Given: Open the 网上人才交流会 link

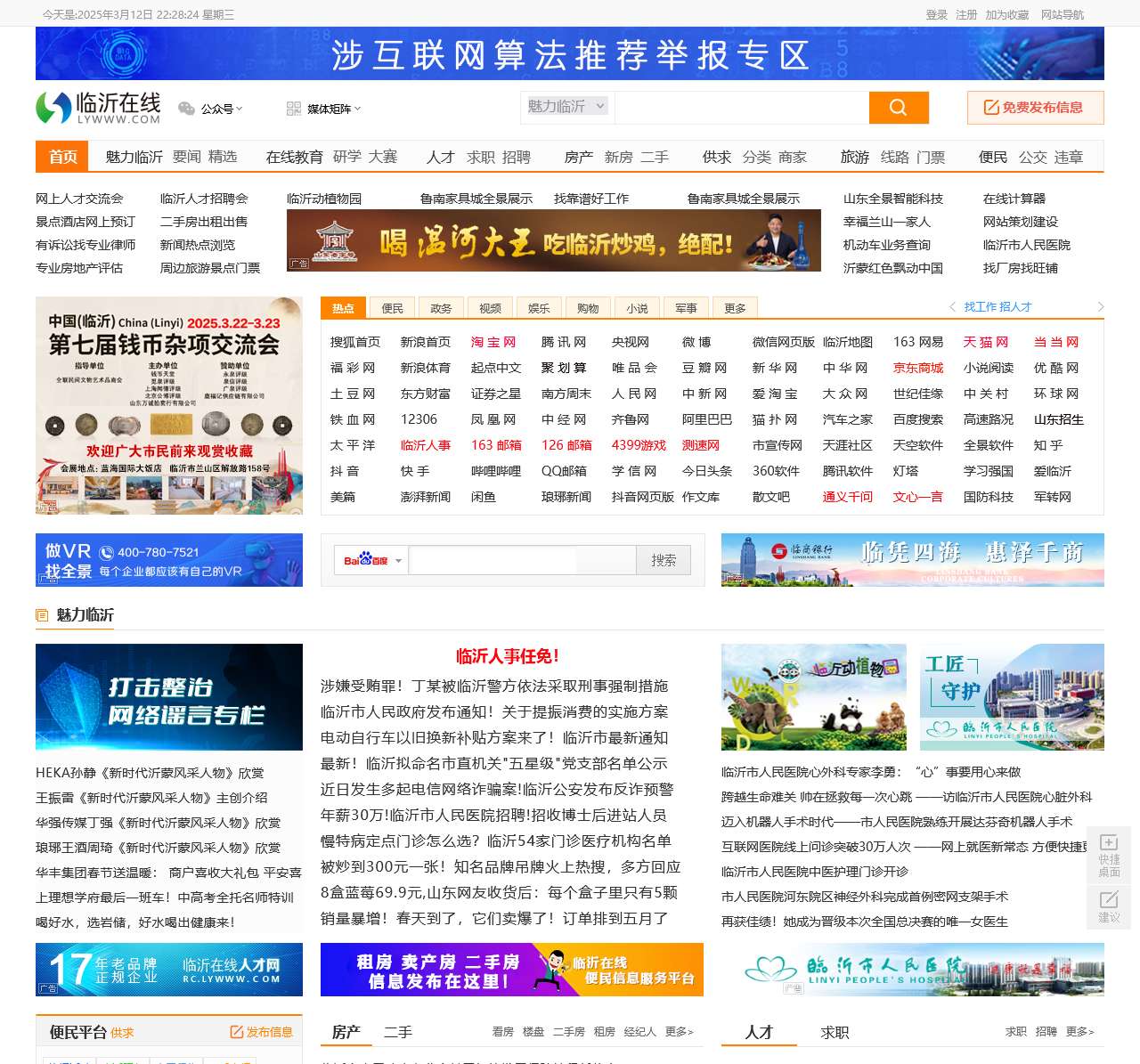Looking at the screenshot, I should [x=79, y=199].
